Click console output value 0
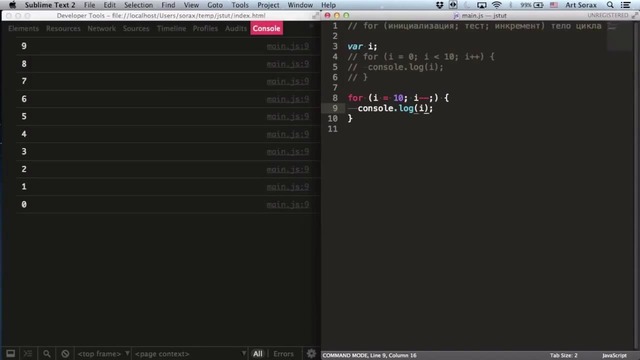Screen dimensions: 640x360 point(24,204)
